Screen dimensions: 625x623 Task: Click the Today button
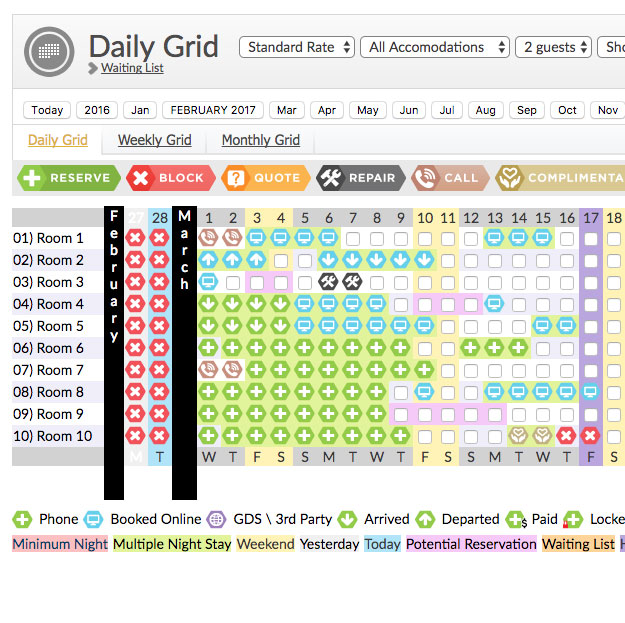[47, 110]
